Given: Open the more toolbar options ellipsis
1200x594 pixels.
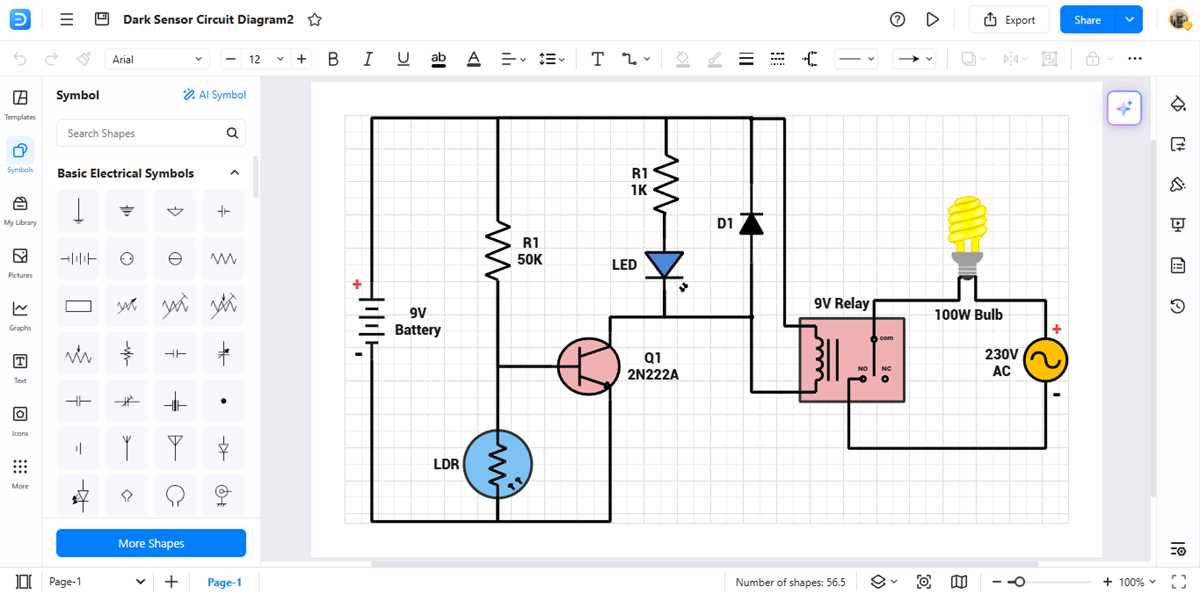Looking at the screenshot, I should [x=1134, y=59].
